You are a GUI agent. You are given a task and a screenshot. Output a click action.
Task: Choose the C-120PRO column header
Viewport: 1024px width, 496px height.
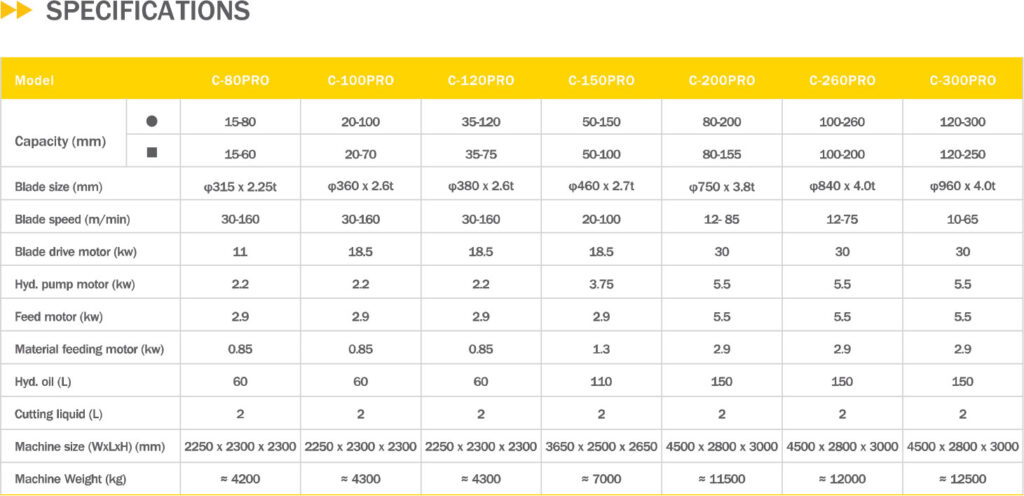pyautogui.click(x=481, y=81)
